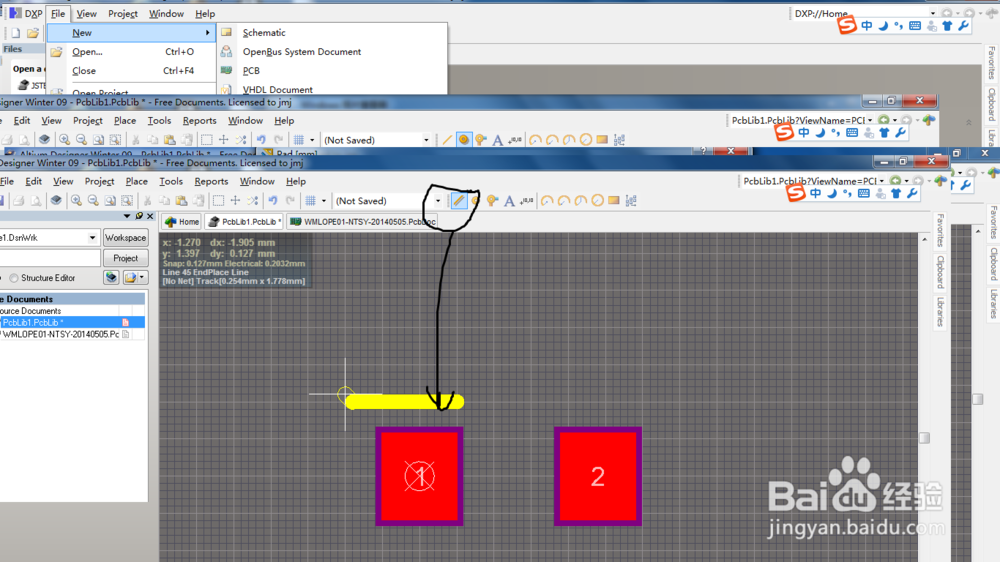Open the Projects panel options dropdown arrow

[127, 216]
